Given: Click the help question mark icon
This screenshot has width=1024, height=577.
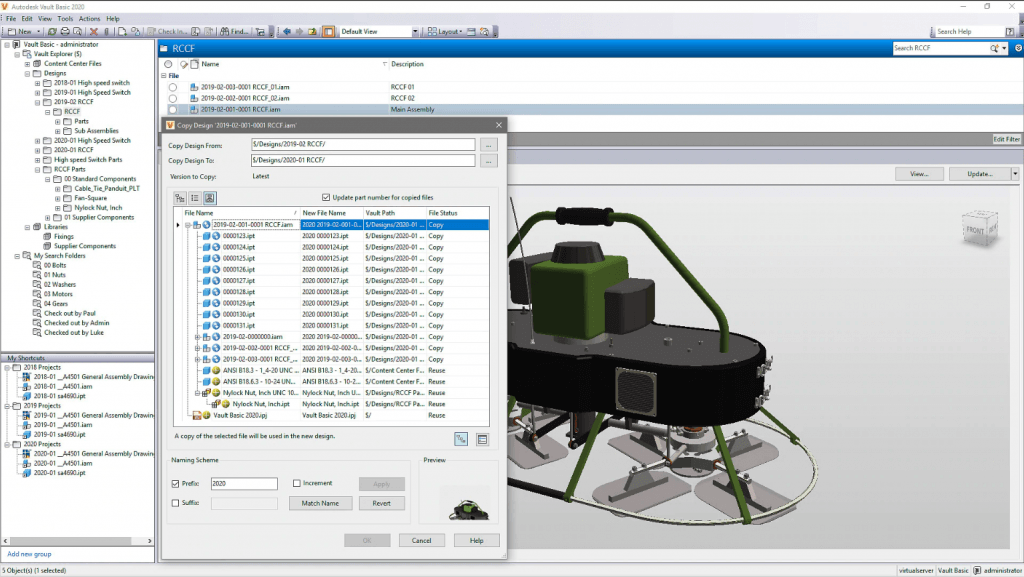Looking at the screenshot, I should click(1010, 31).
